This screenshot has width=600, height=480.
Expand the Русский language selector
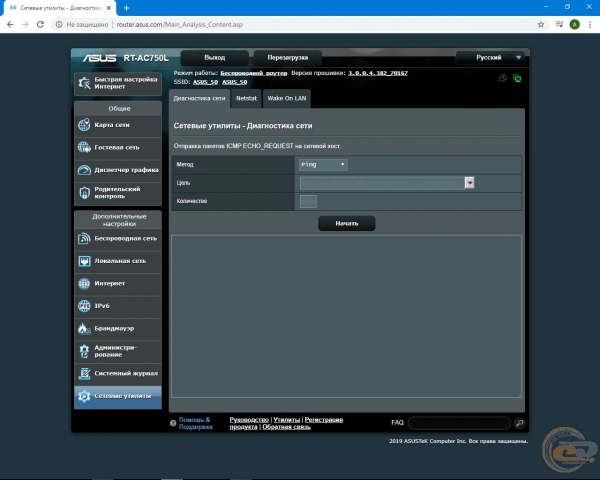tap(489, 58)
